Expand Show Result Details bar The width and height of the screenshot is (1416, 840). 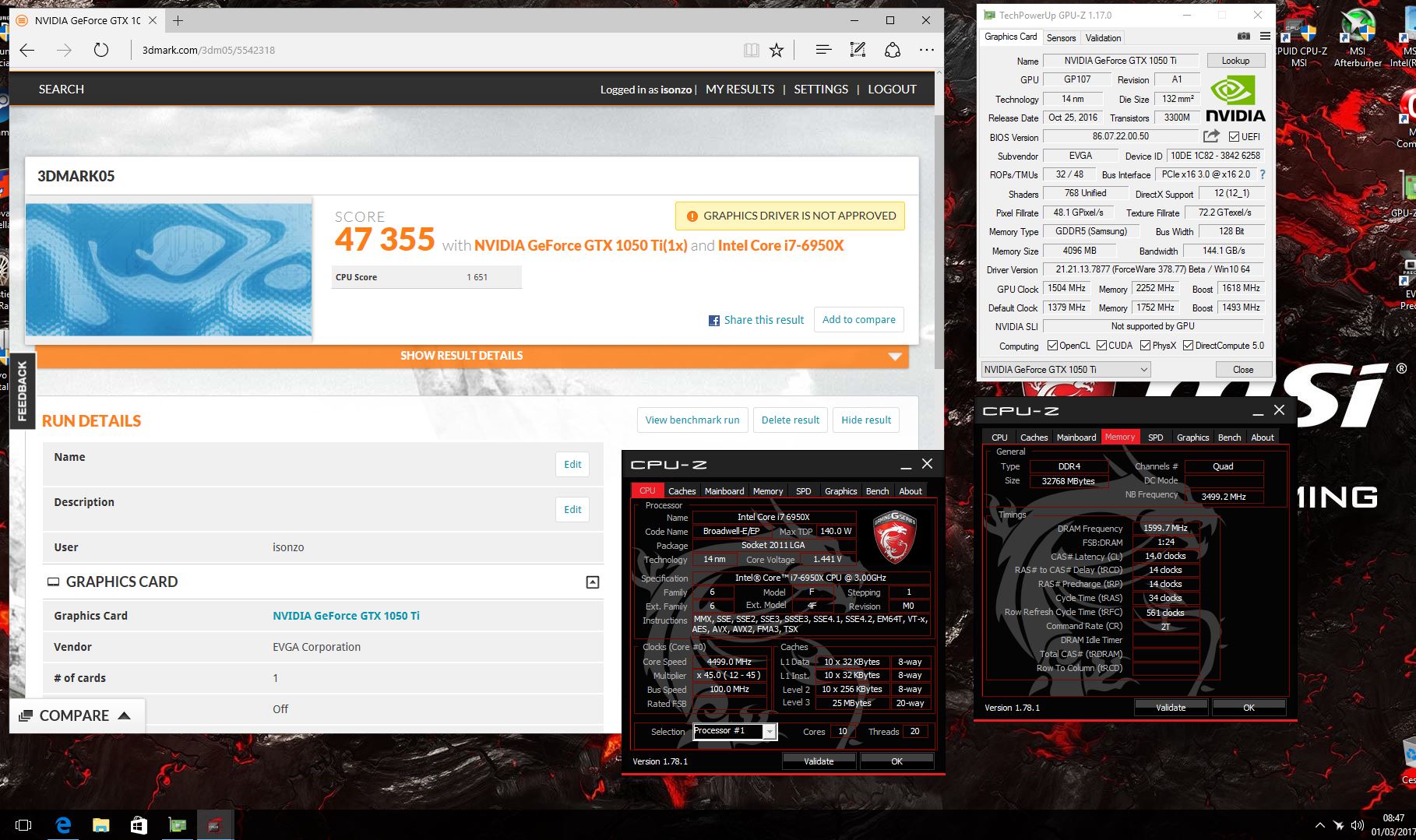tap(472, 356)
